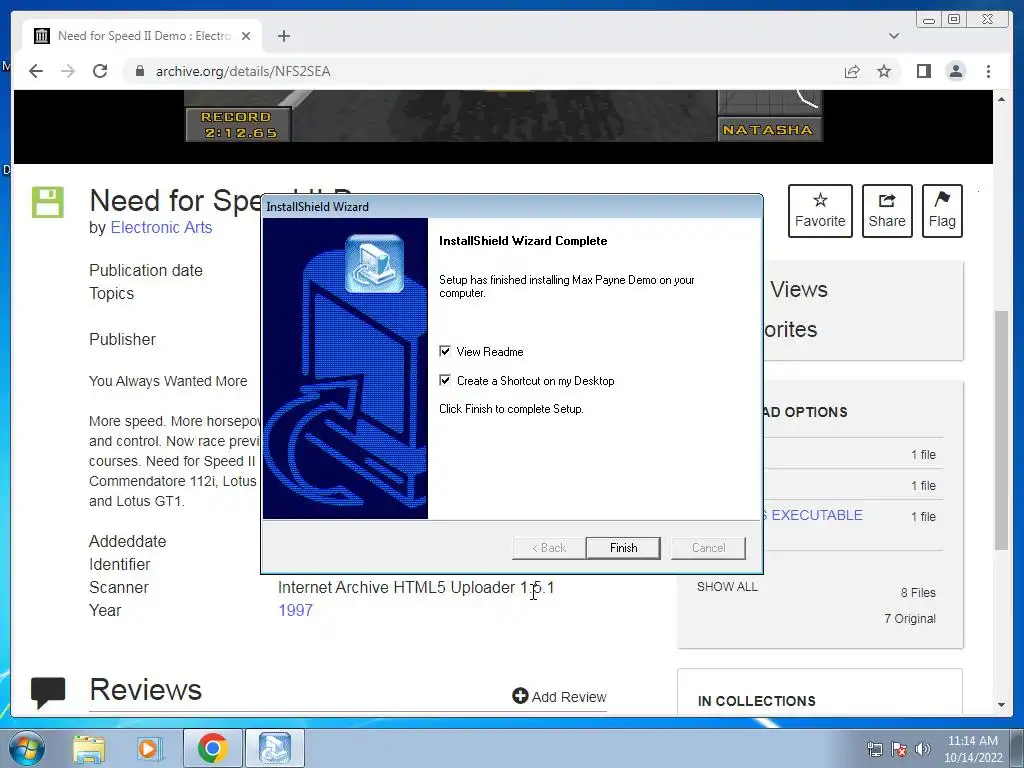Select InstallShield setup in the taskbar
This screenshot has width=1024, height=768.
pyautogui.click(x=275, y=748)
